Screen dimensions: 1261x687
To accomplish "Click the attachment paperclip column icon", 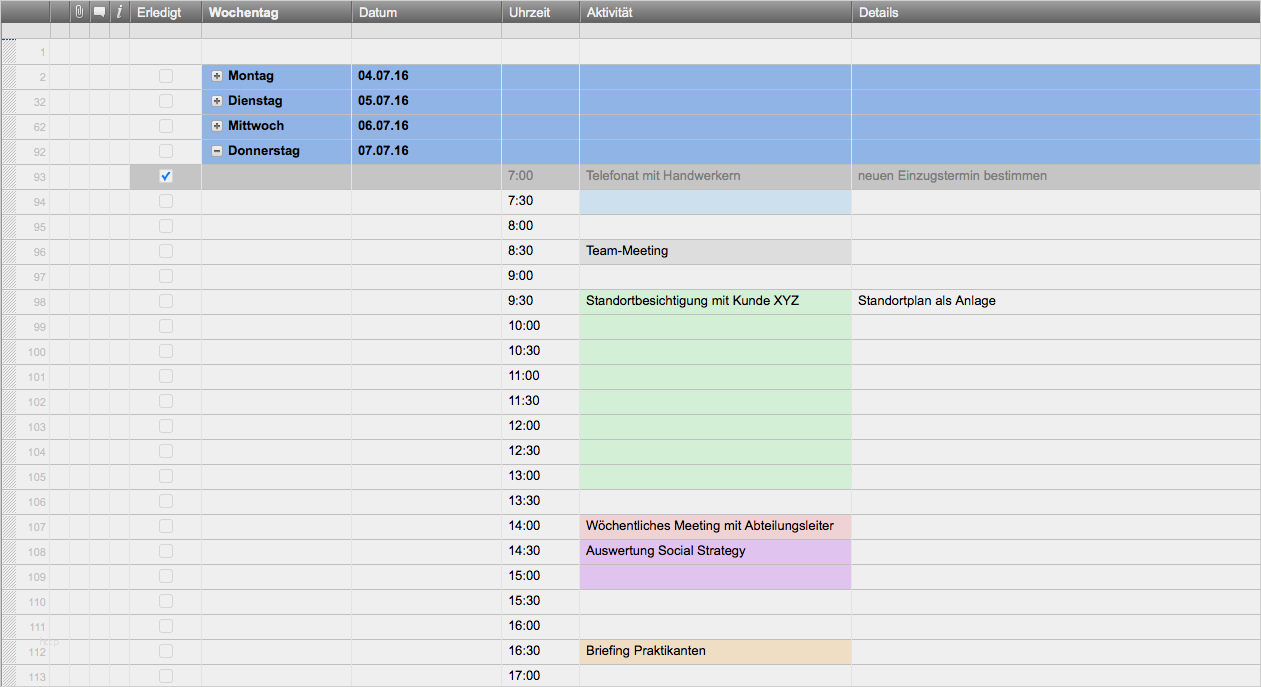I will pos(80,13).
